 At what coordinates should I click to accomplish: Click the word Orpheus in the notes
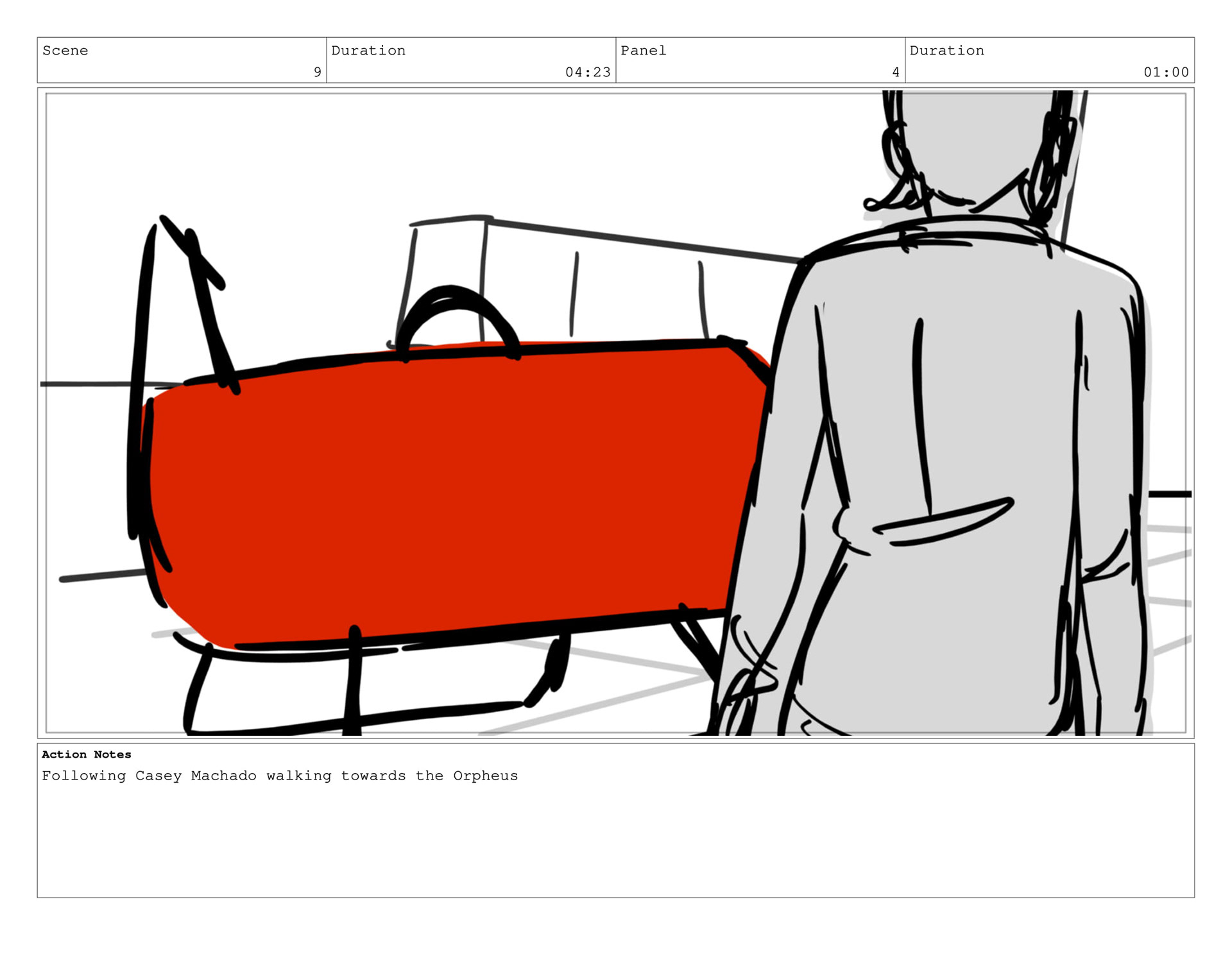pyautogui.click(x=485, y=776)
